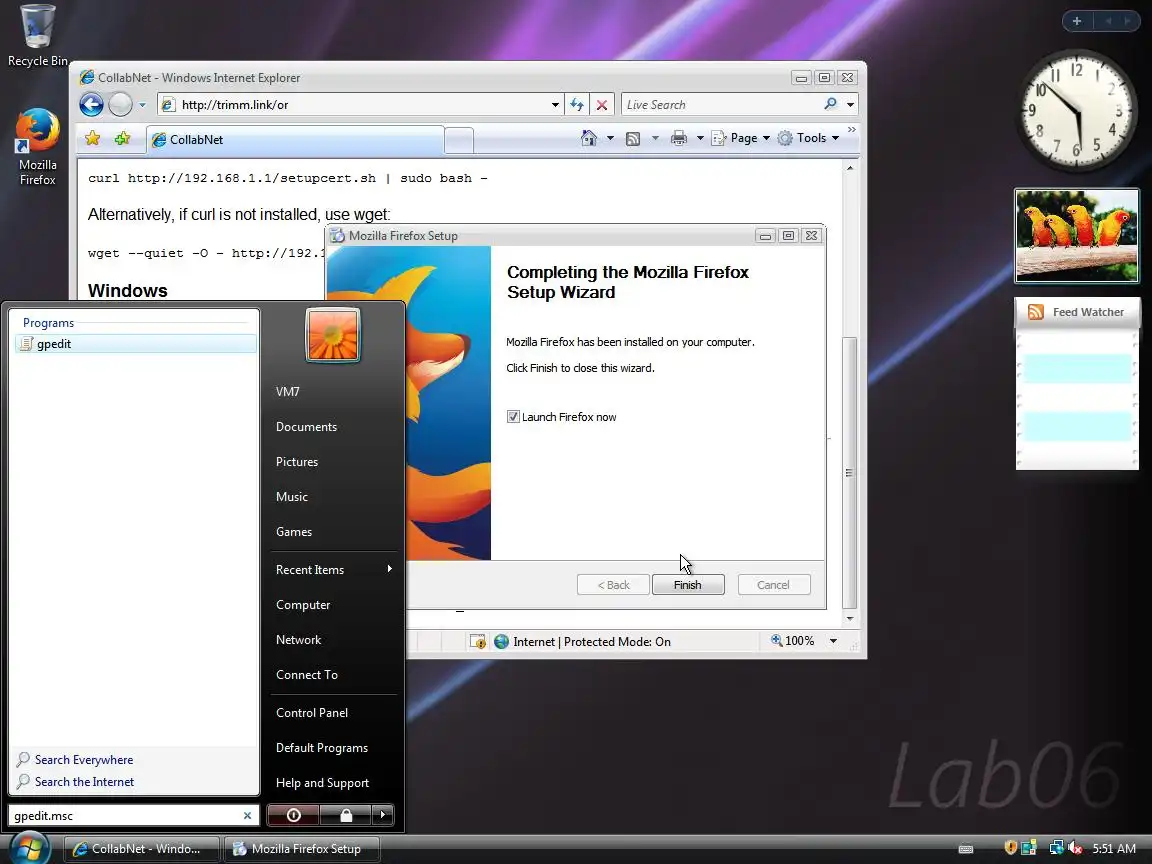Open the address bar history dropdown

(555, 105)
